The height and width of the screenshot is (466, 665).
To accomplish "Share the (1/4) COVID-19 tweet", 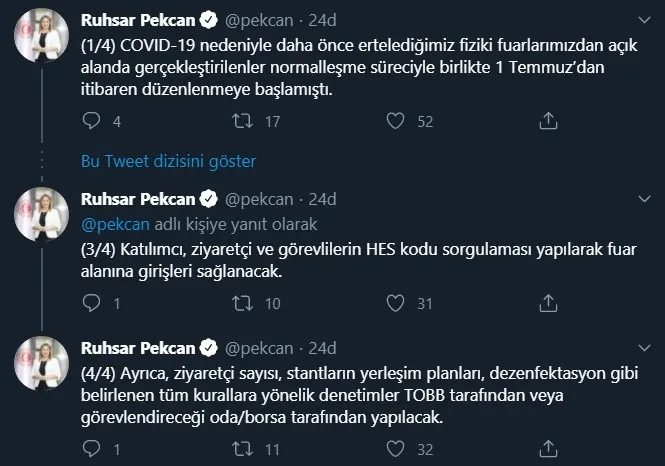I will [x=547, y=121].
